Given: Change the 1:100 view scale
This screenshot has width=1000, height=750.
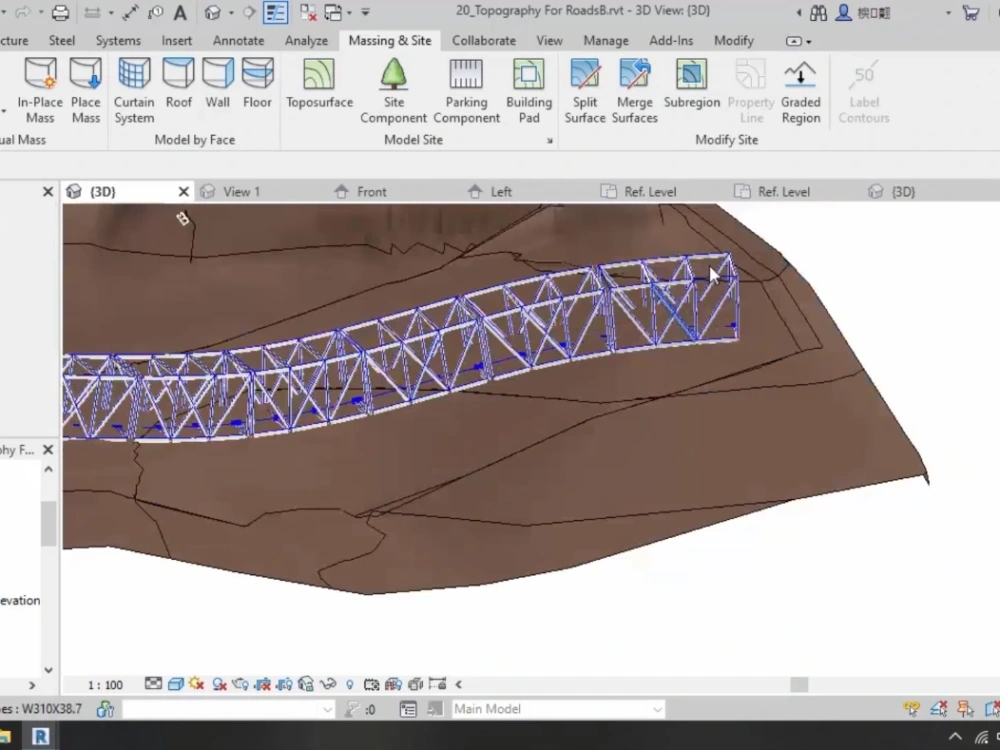Looking at the screenshot, I should point(105,685).
